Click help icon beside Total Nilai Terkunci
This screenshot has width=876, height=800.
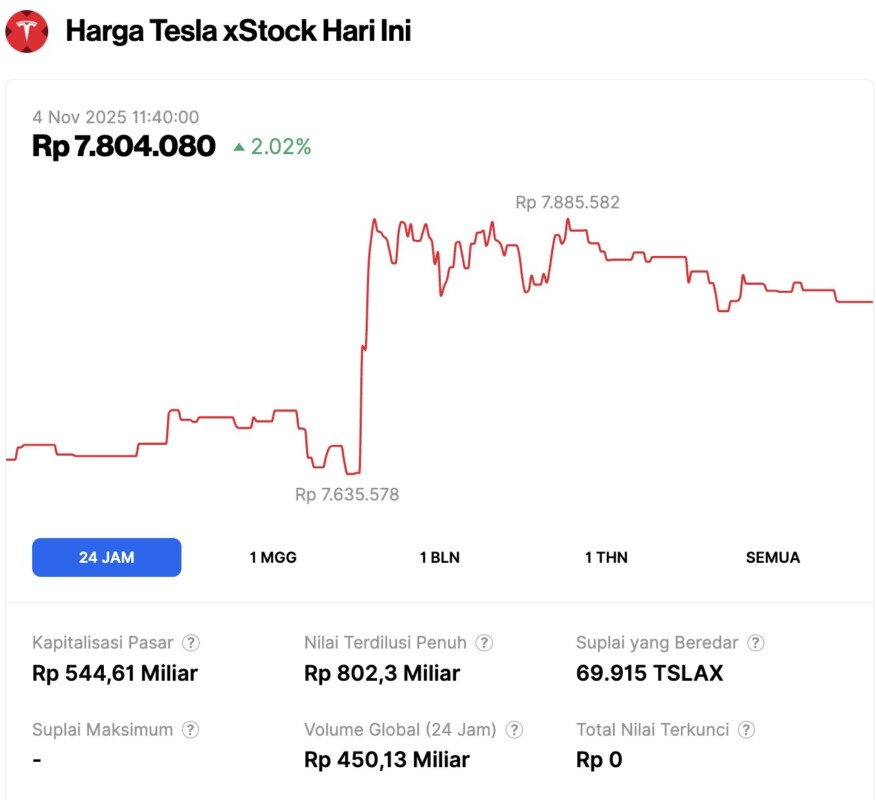pyautogui.click(x=746, y=730)
